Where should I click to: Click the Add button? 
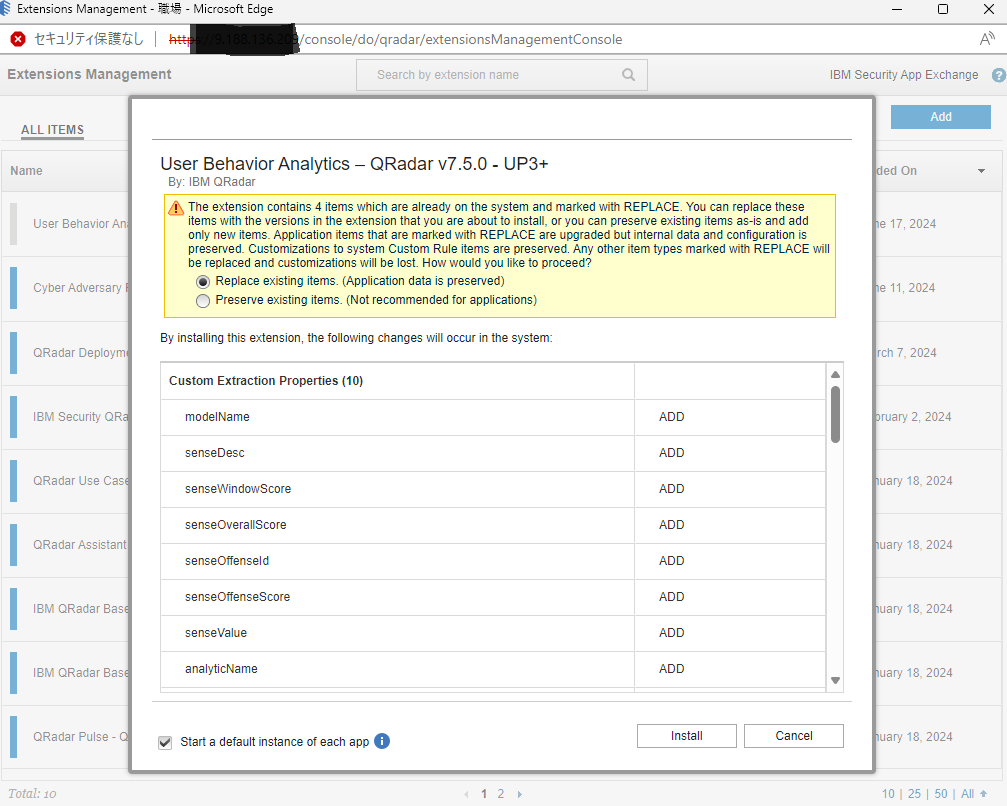(x=941, y=117)
